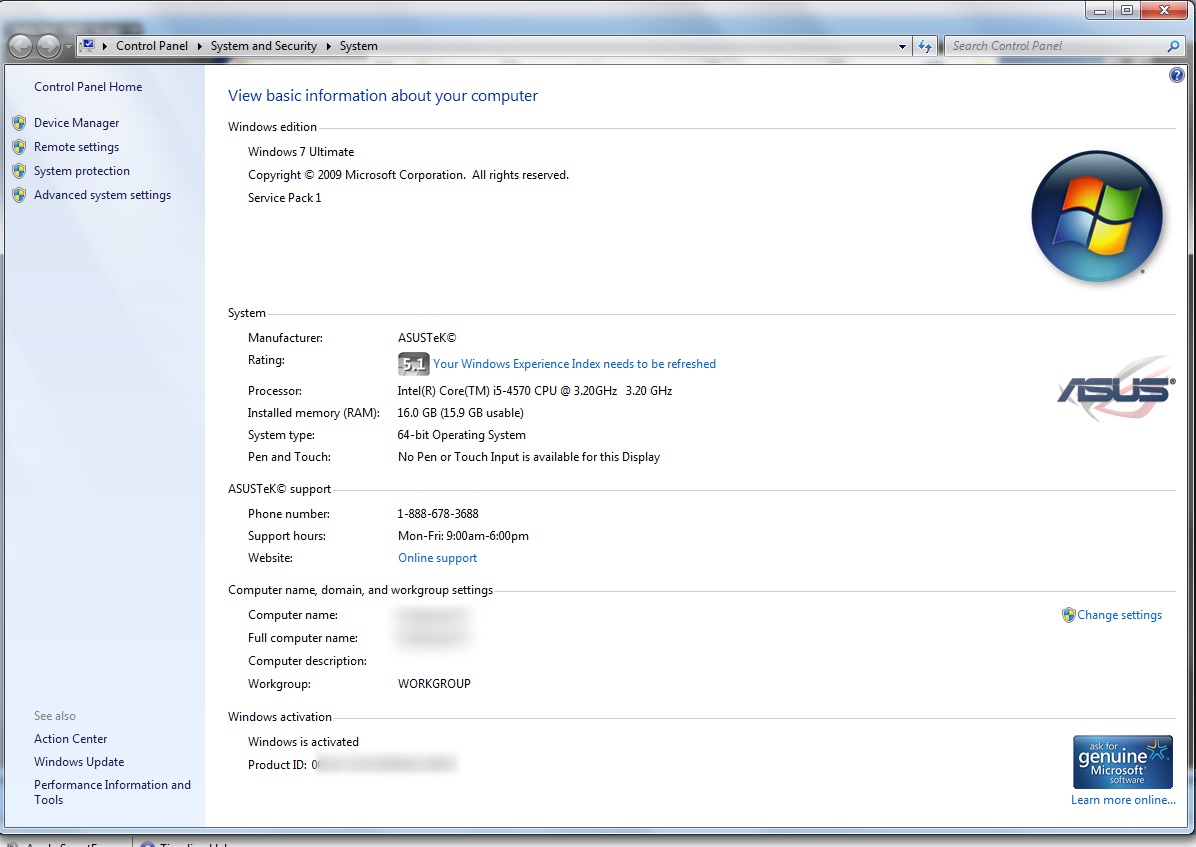The height and width of the screenshot is (847, 1196).
Task: Open Device Manager
Action: [x=76, y=123]
